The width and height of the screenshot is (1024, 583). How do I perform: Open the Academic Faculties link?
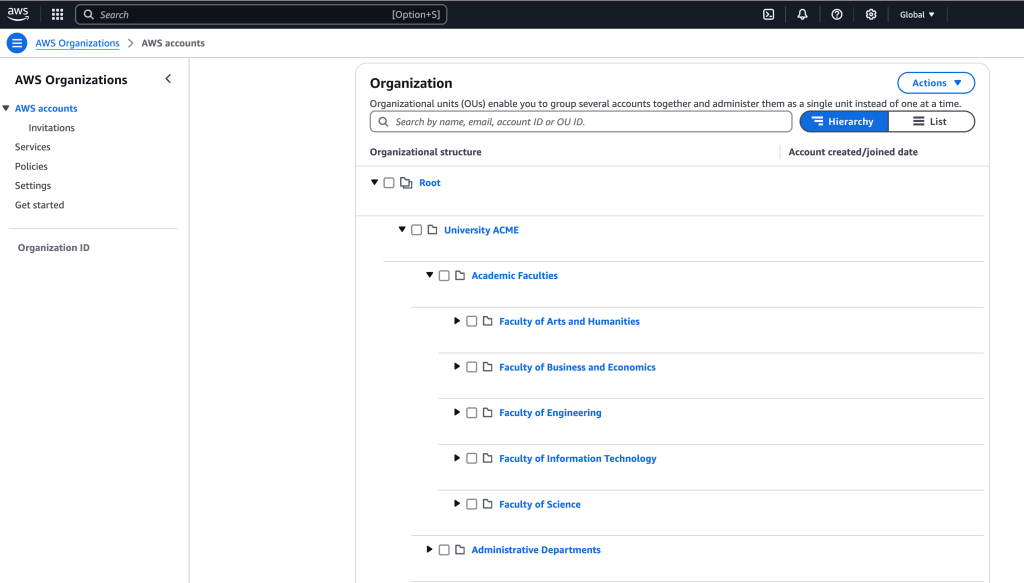(515, 276)
